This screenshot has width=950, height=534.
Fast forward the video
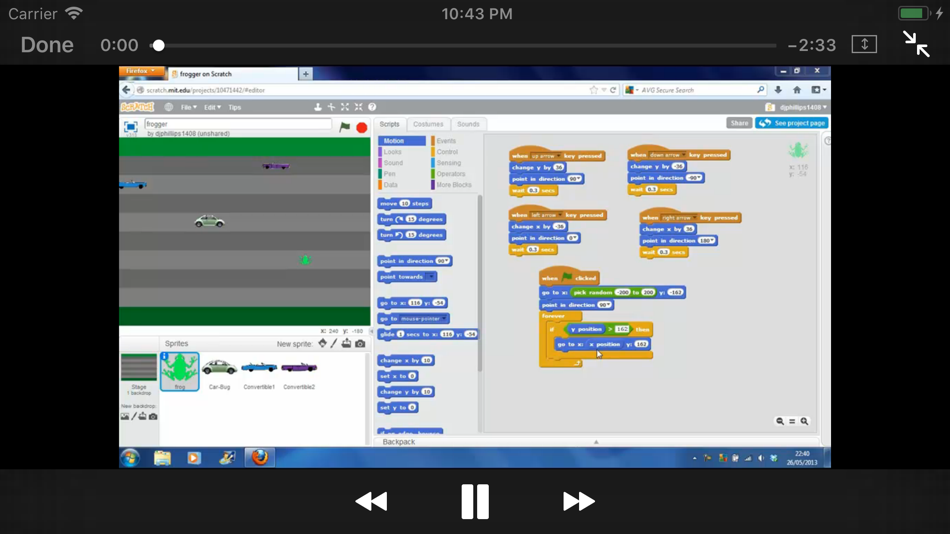(579, 501)
